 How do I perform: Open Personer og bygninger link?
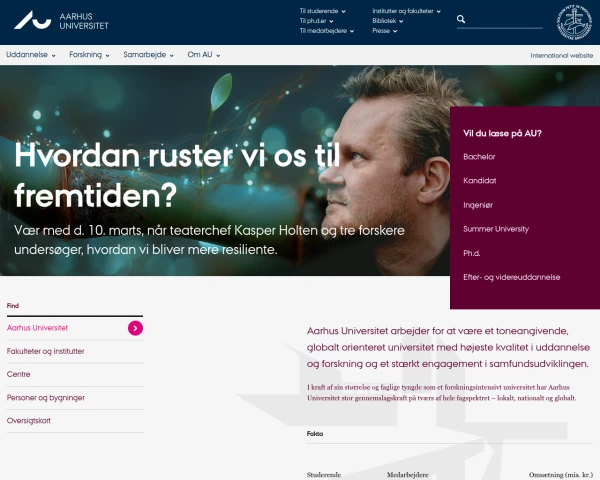46,398
